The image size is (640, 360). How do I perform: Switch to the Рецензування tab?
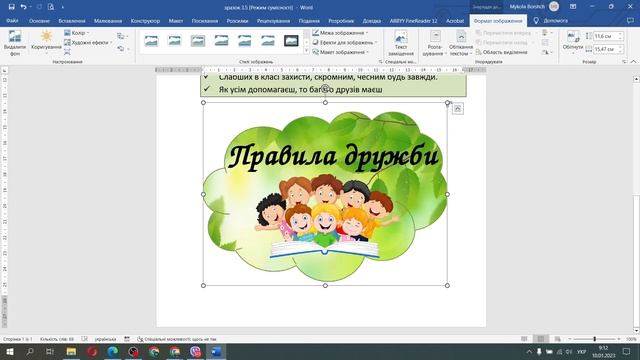click(x=273, y=20)
